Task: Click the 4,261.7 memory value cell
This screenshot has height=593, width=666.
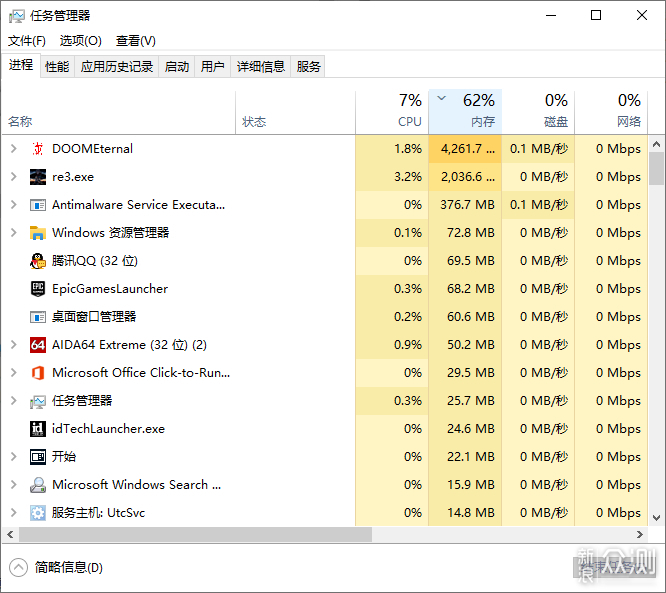Action: point(465,149)
